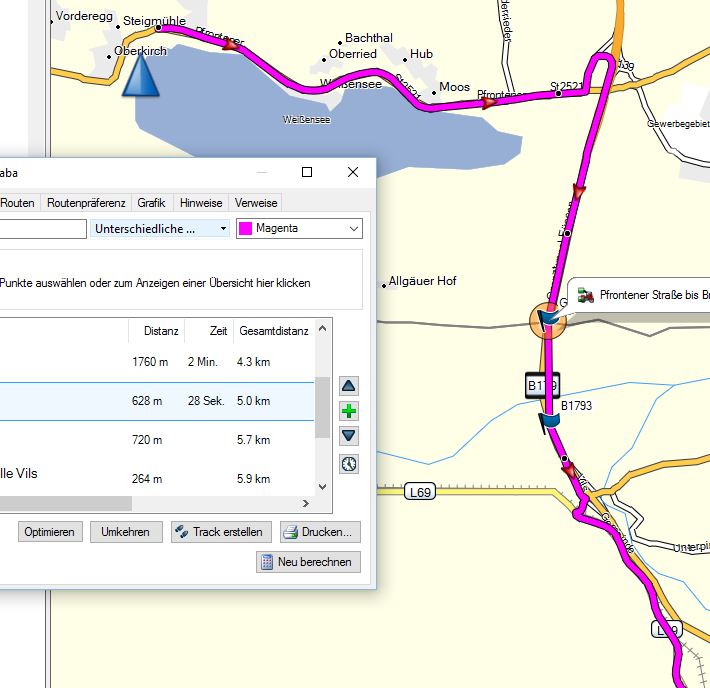Move the selected waypoint up with arrow button
Screen dimensions: 710x688
coord(349,386)
